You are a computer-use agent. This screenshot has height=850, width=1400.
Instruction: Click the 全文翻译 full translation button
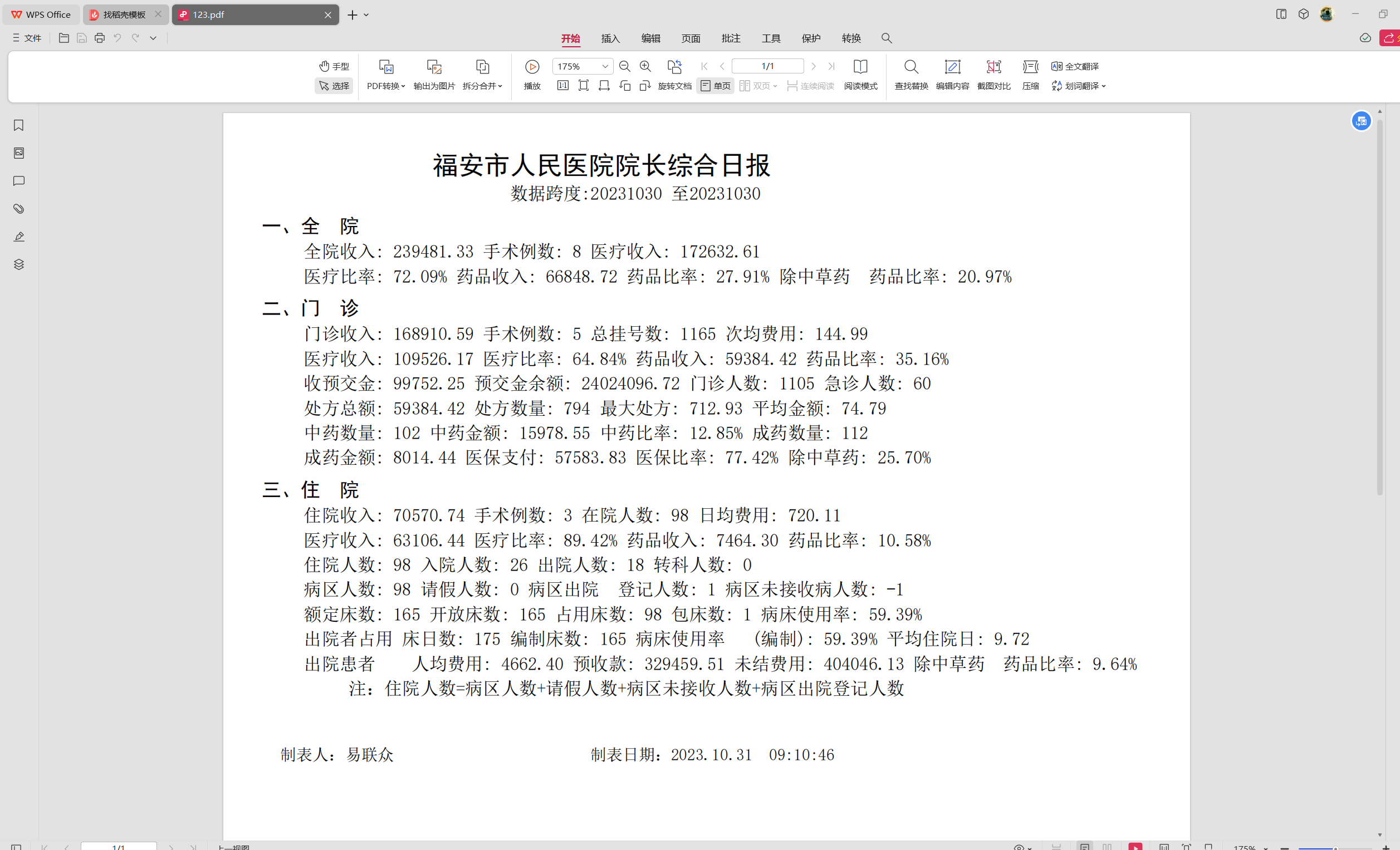tap(1075, 66)
